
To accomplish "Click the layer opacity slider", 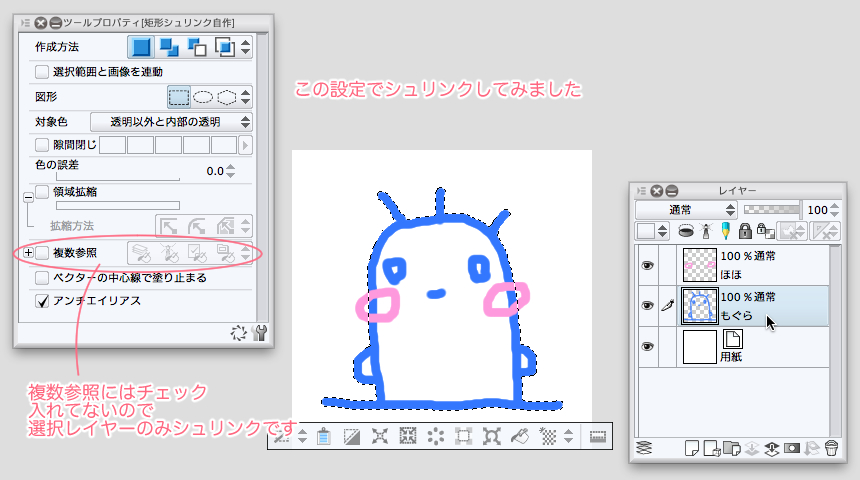I will (x=771, y=210).
